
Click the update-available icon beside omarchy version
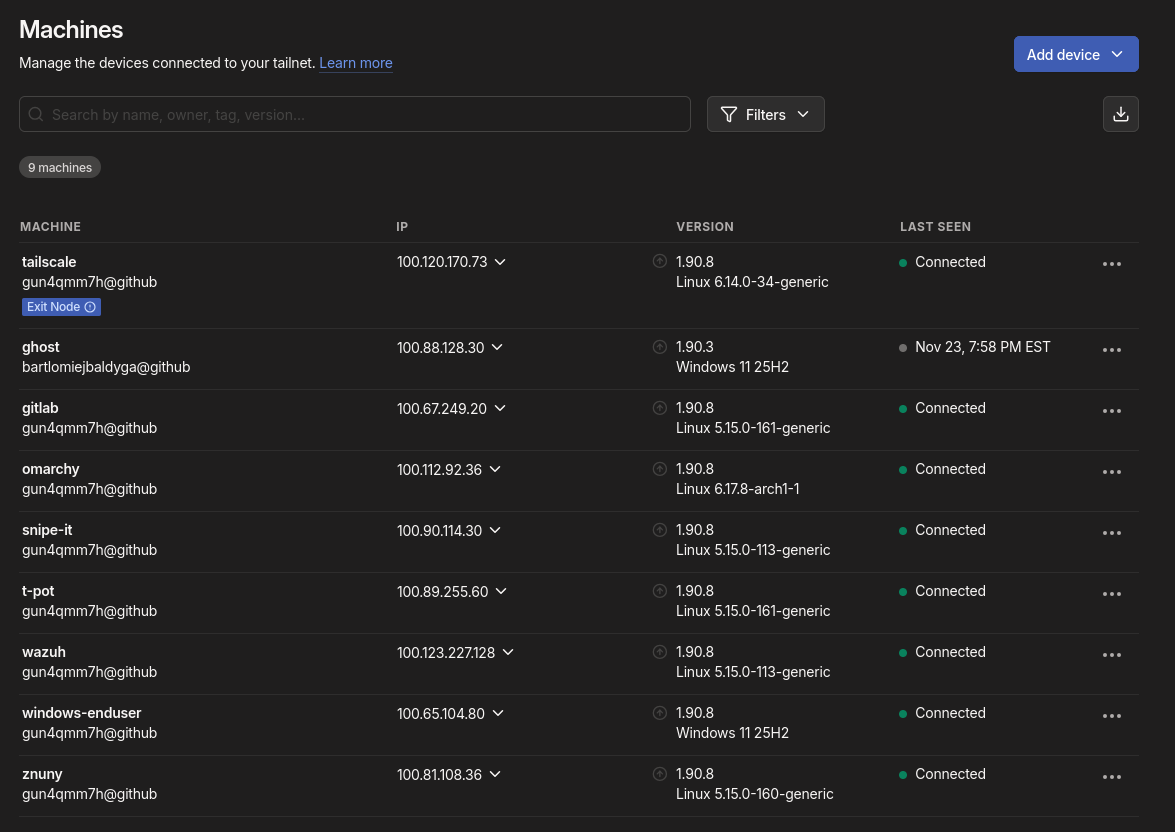tap(659, 469)
